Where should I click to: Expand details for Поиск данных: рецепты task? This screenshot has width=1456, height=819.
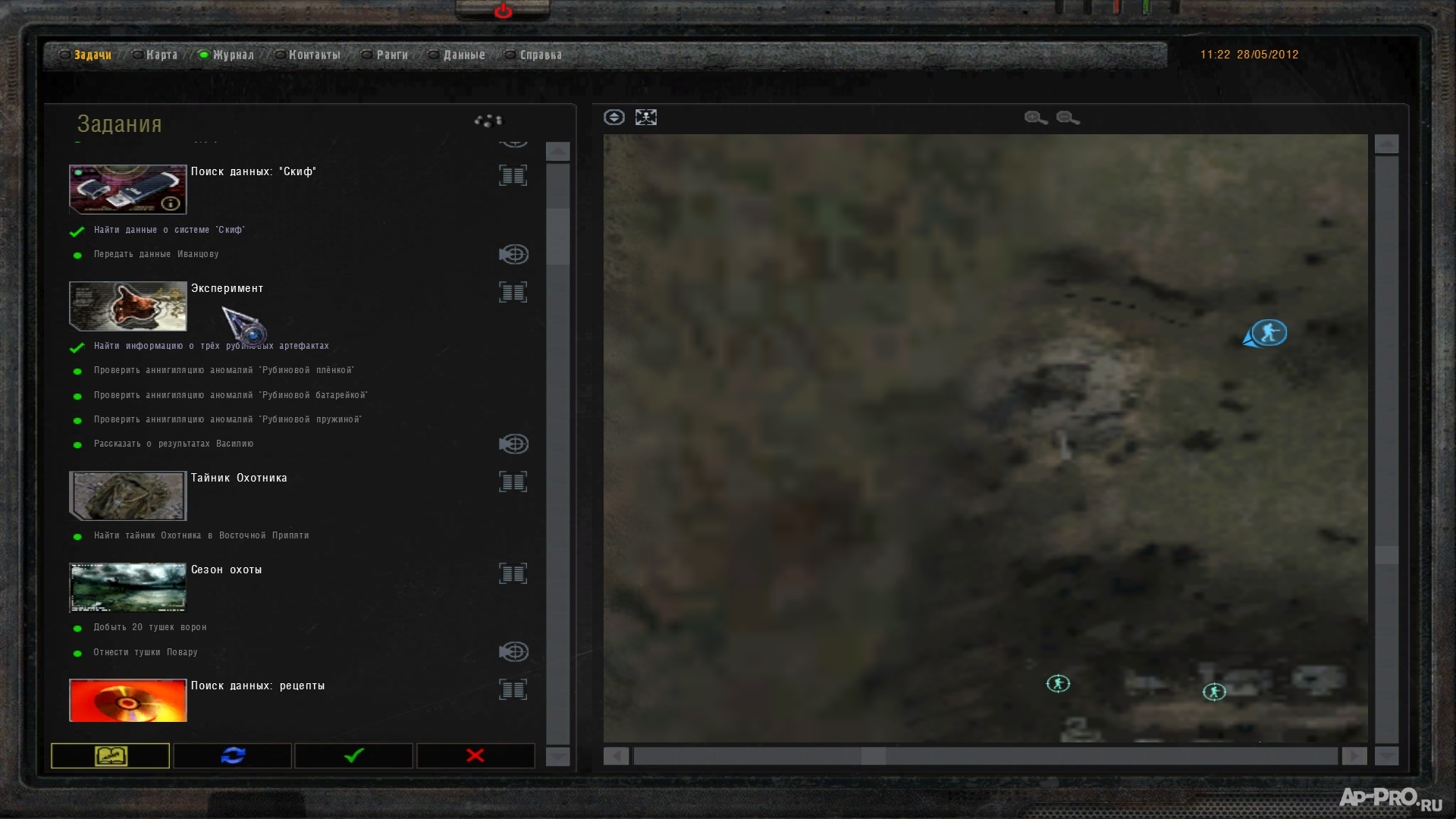513,689
